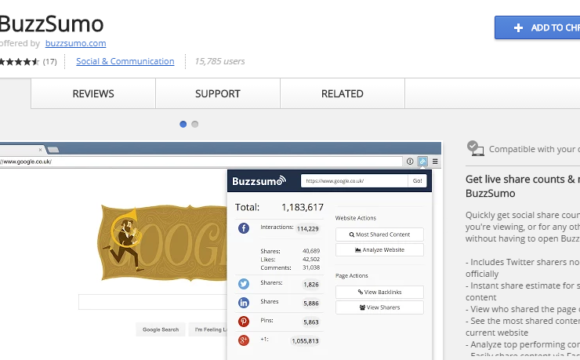This screenshot has height=360, width=580.
Task: Click the Google Plus icon
Action: point(243,340)
